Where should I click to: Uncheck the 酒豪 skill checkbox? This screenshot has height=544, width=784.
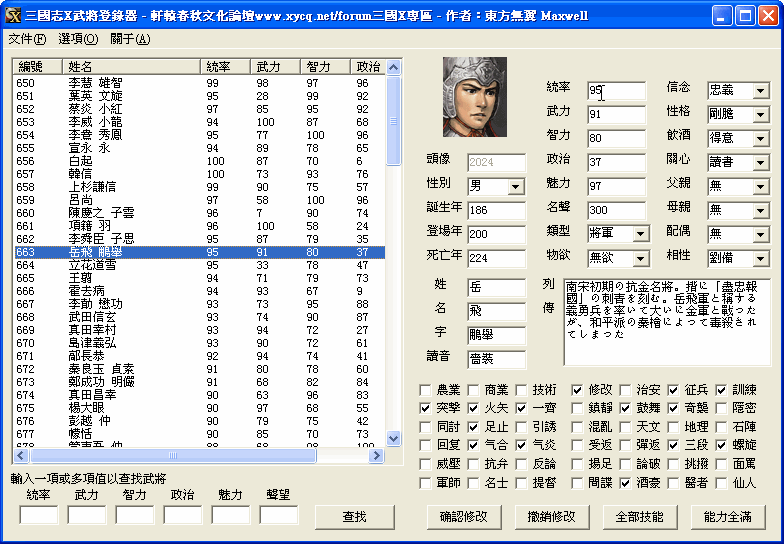point(625,483)
